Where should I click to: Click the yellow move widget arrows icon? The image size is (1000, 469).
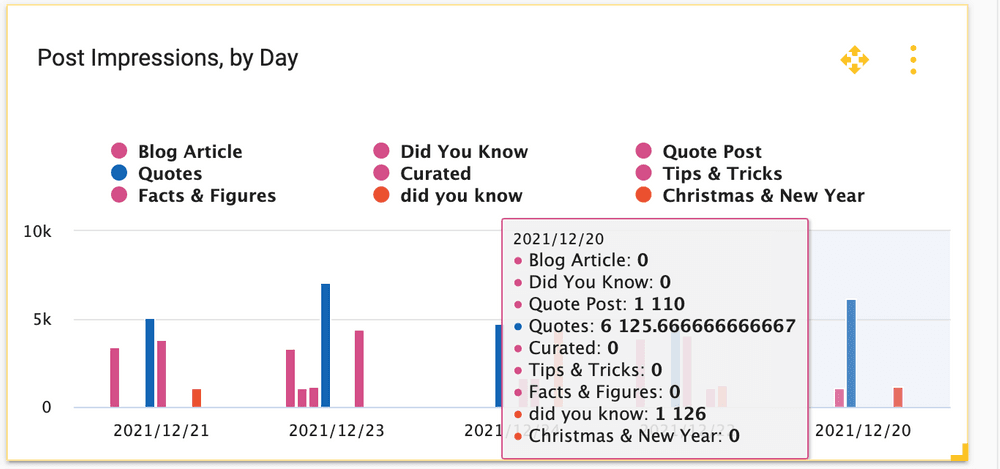click(854, 60)
